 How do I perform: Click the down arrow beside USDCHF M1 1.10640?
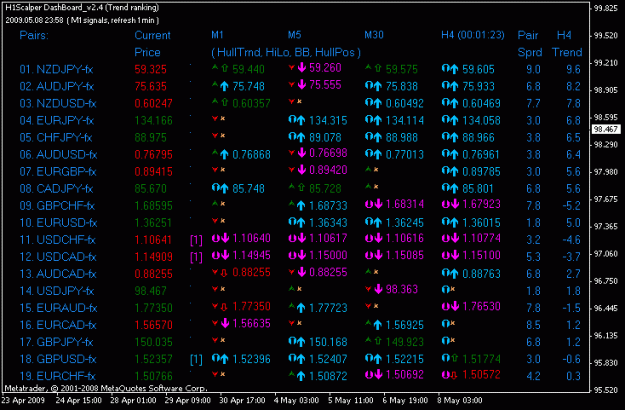[225, 238]
